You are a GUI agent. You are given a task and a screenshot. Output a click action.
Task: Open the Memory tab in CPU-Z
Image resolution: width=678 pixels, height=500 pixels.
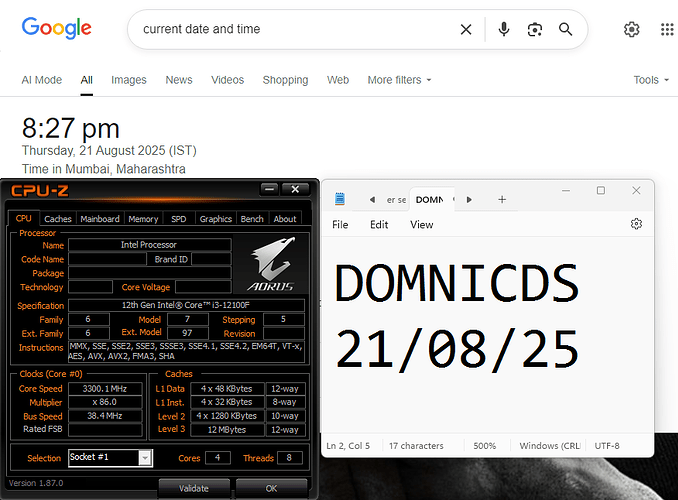[x=143, y=219]
